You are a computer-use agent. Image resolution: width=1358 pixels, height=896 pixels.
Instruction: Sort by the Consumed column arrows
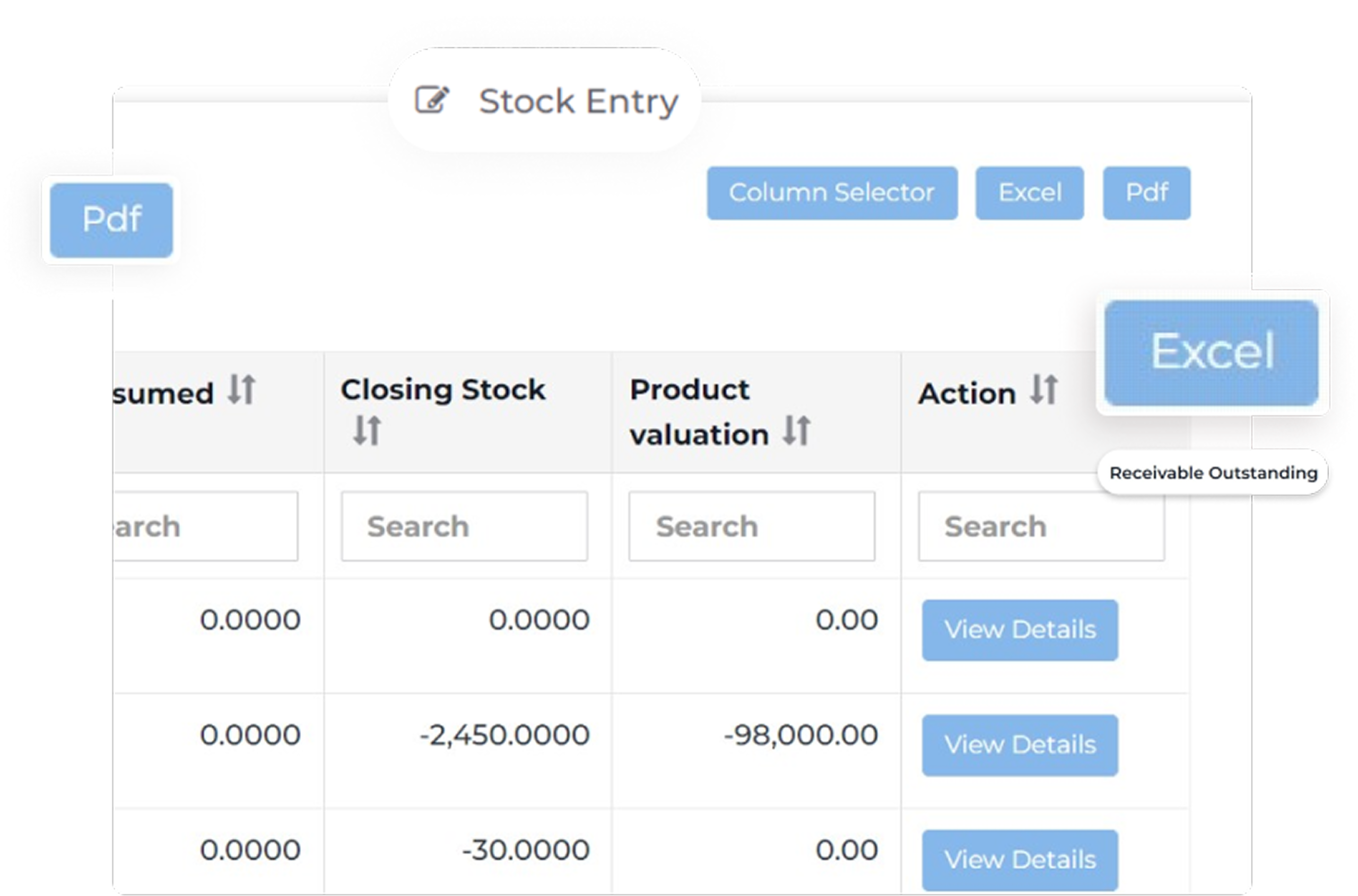coord(241,390)
